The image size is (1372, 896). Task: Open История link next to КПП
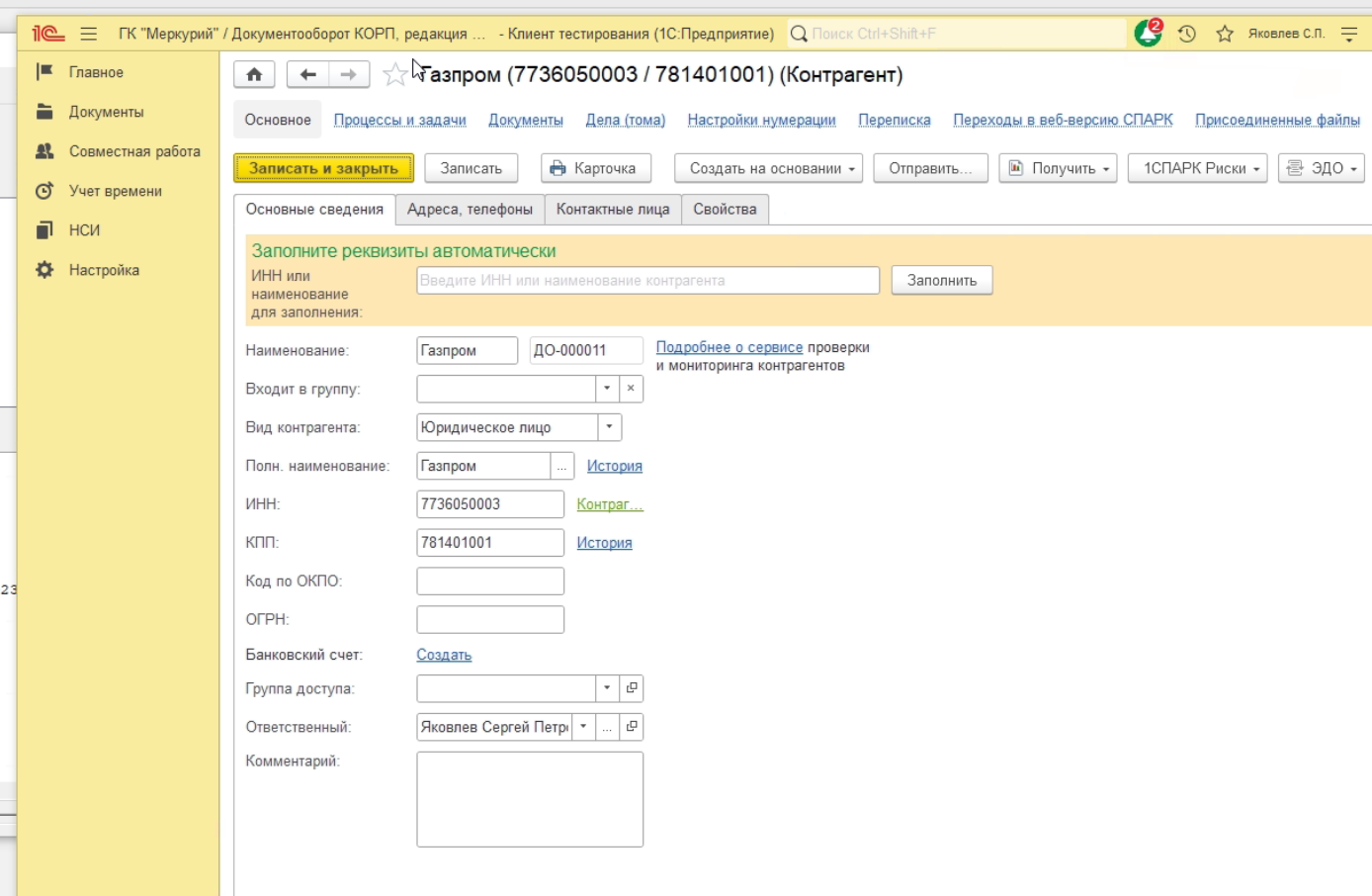(x=604, y=543)
